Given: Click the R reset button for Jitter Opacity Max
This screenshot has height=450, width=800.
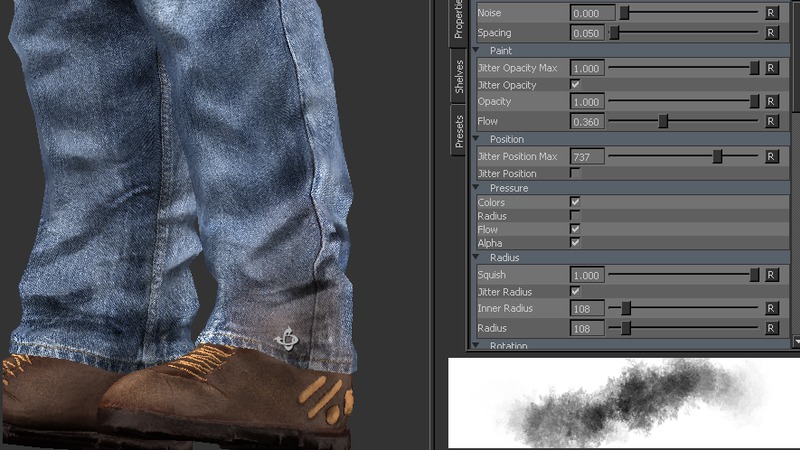Looking at the screenshot, I should point(771,68).
